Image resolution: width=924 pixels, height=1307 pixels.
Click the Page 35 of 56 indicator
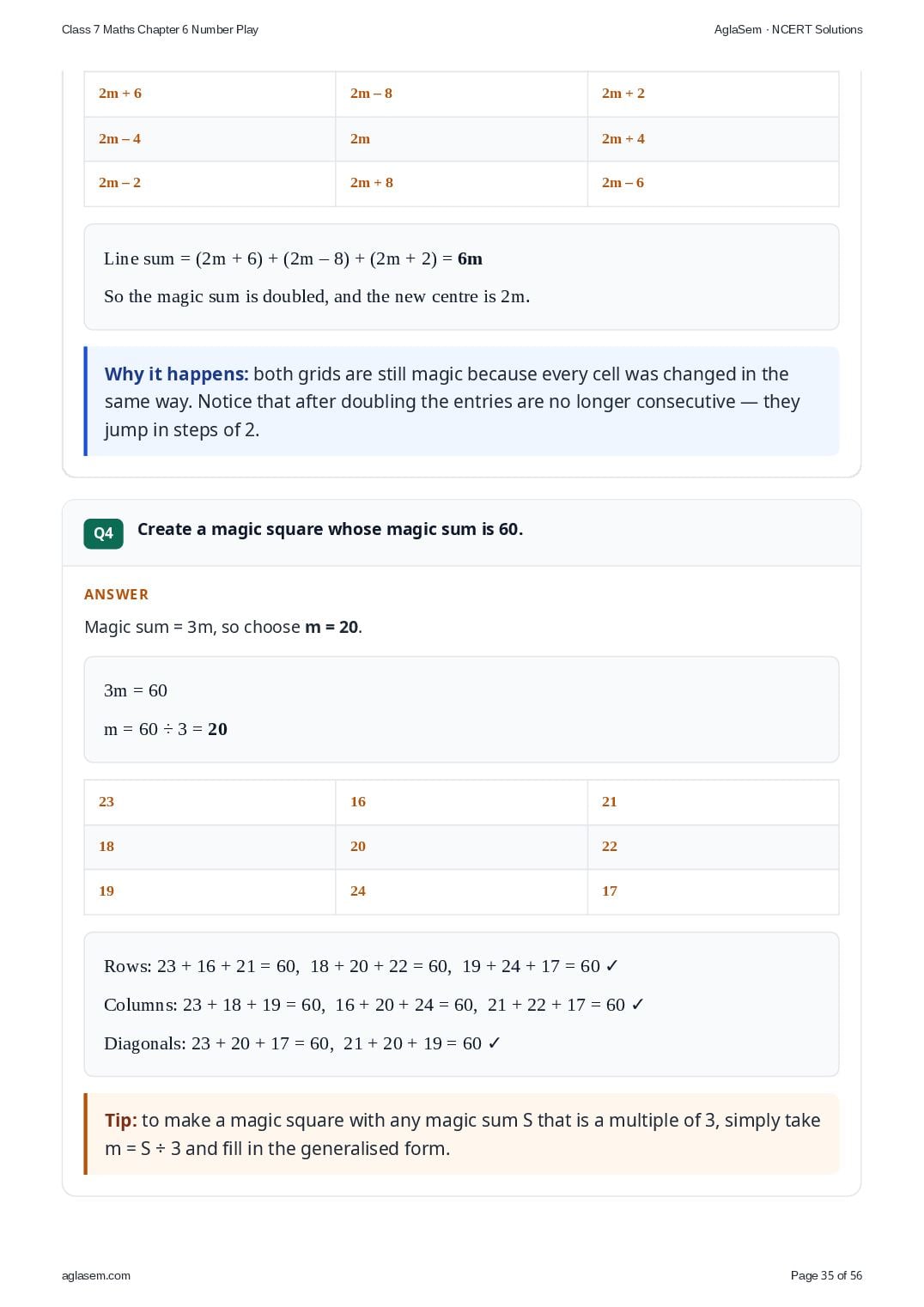(x=826, y=1275)
